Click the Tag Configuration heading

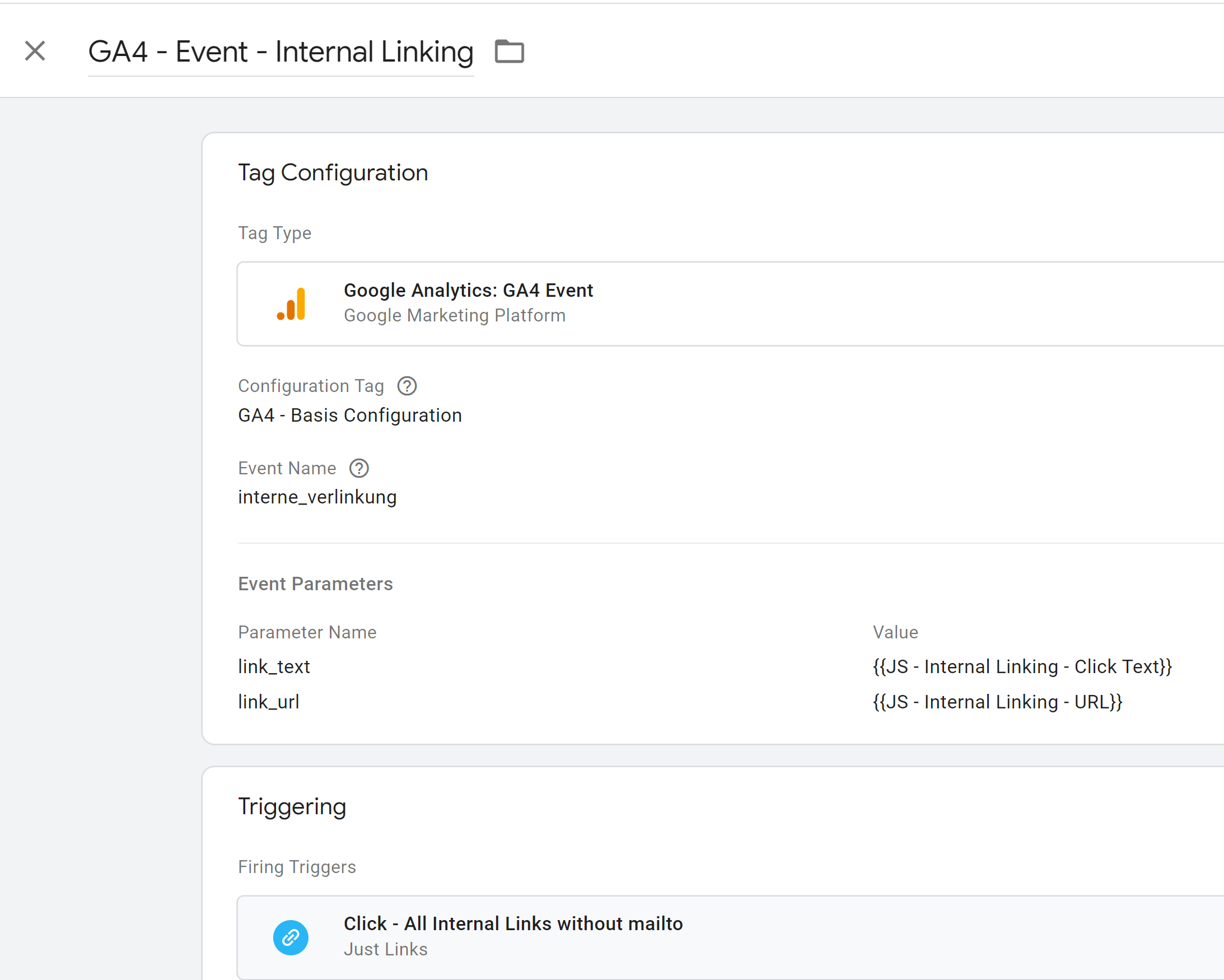333,172
